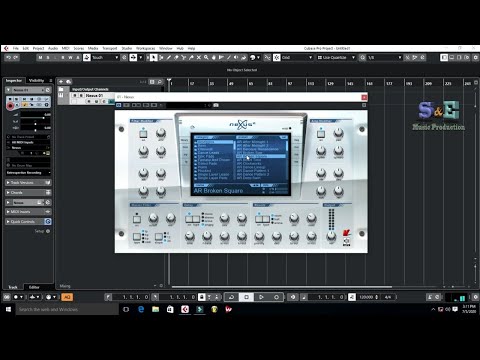This screenshot has height=360, width=480.
Task: Toggle the global Read R button
Action: [63, 57]
